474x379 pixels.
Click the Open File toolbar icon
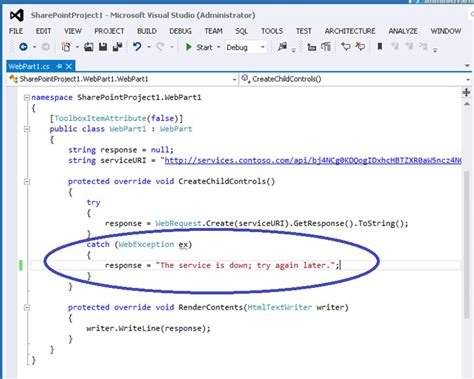pos(89,47)
